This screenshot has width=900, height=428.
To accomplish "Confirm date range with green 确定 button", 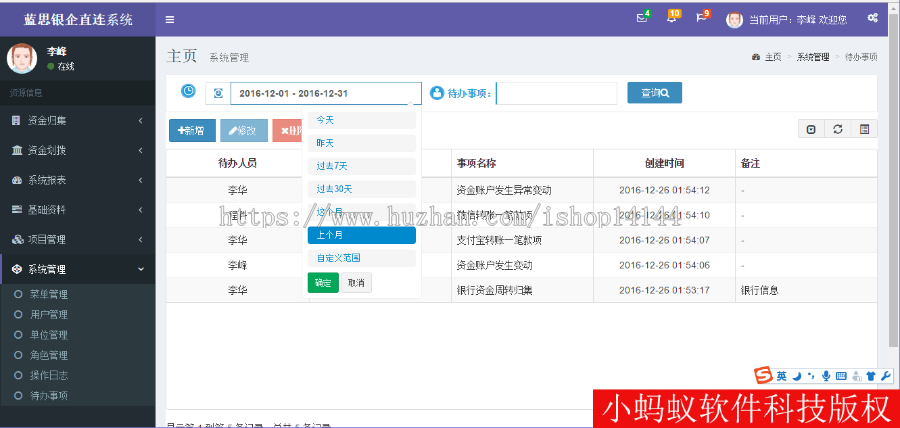I will 323,283.
